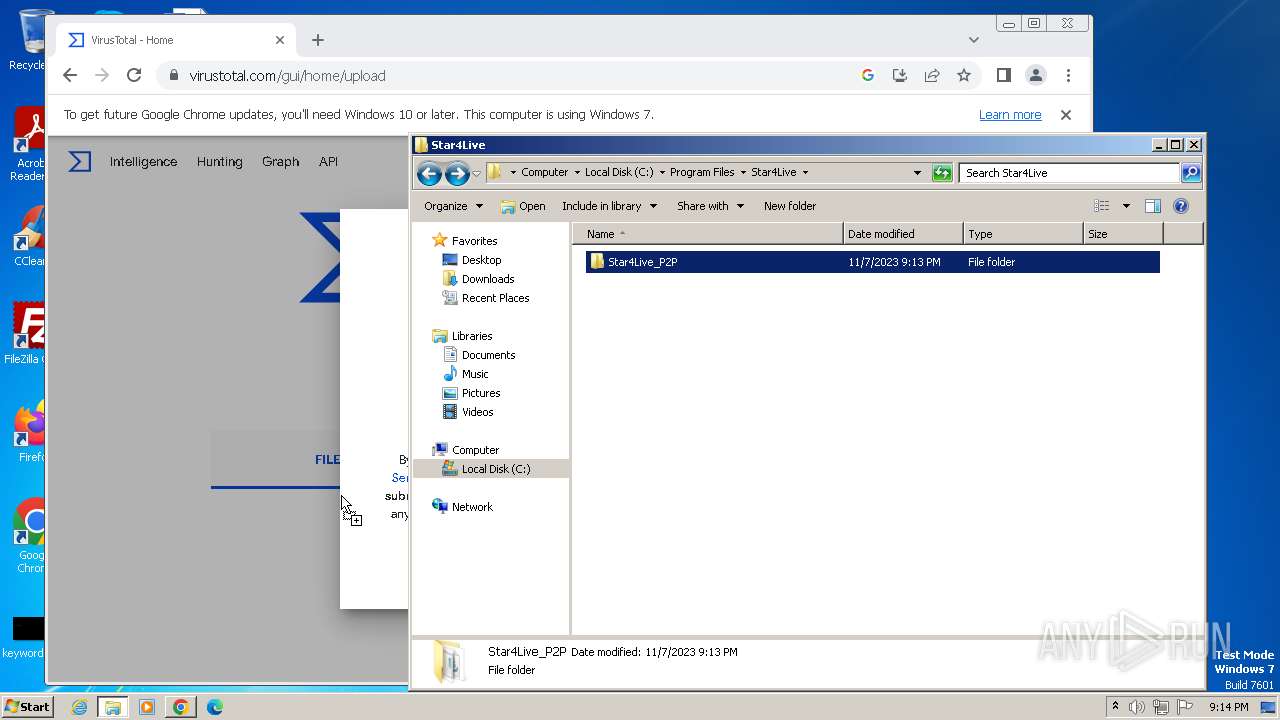
Task: Open the Videos library
Action: click(477, 412)
